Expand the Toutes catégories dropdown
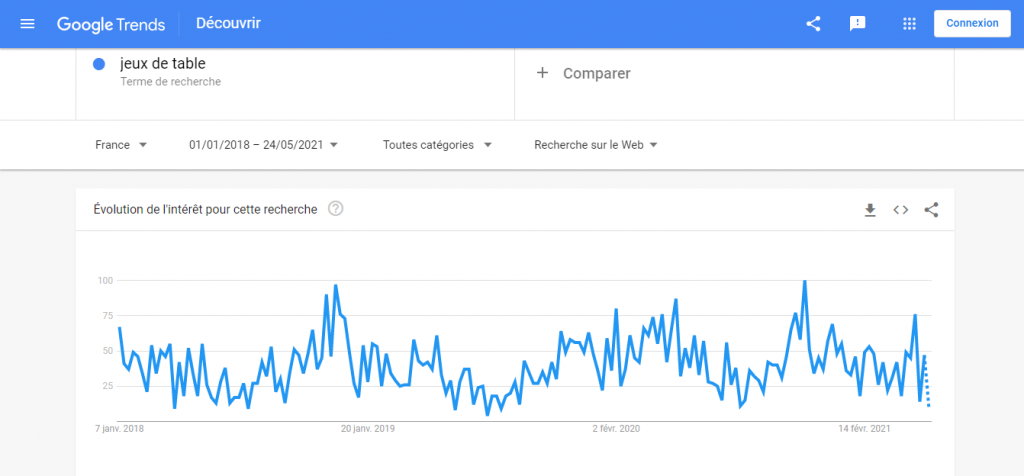The height and width of the screenshot is (476, 1024). 437,145
